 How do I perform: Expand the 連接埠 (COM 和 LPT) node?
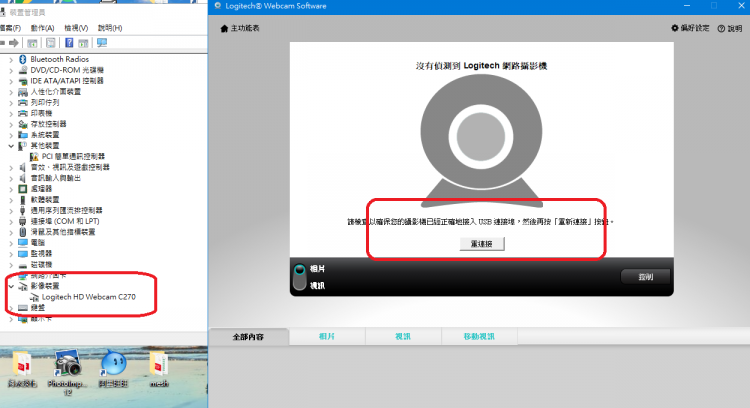pos(11,221)
